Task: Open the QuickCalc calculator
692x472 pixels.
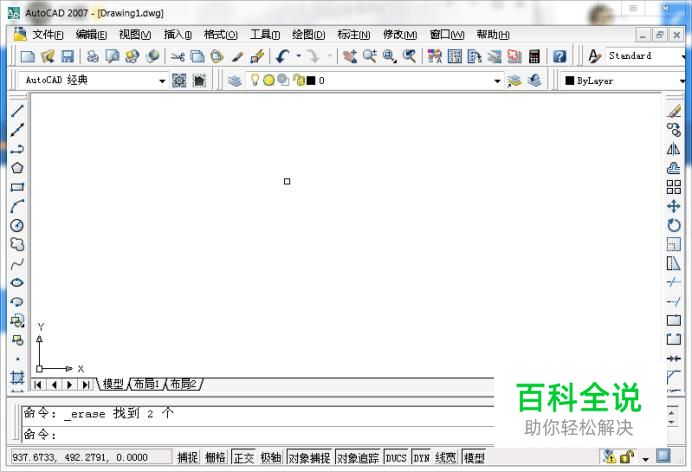Action: (534, 56)
